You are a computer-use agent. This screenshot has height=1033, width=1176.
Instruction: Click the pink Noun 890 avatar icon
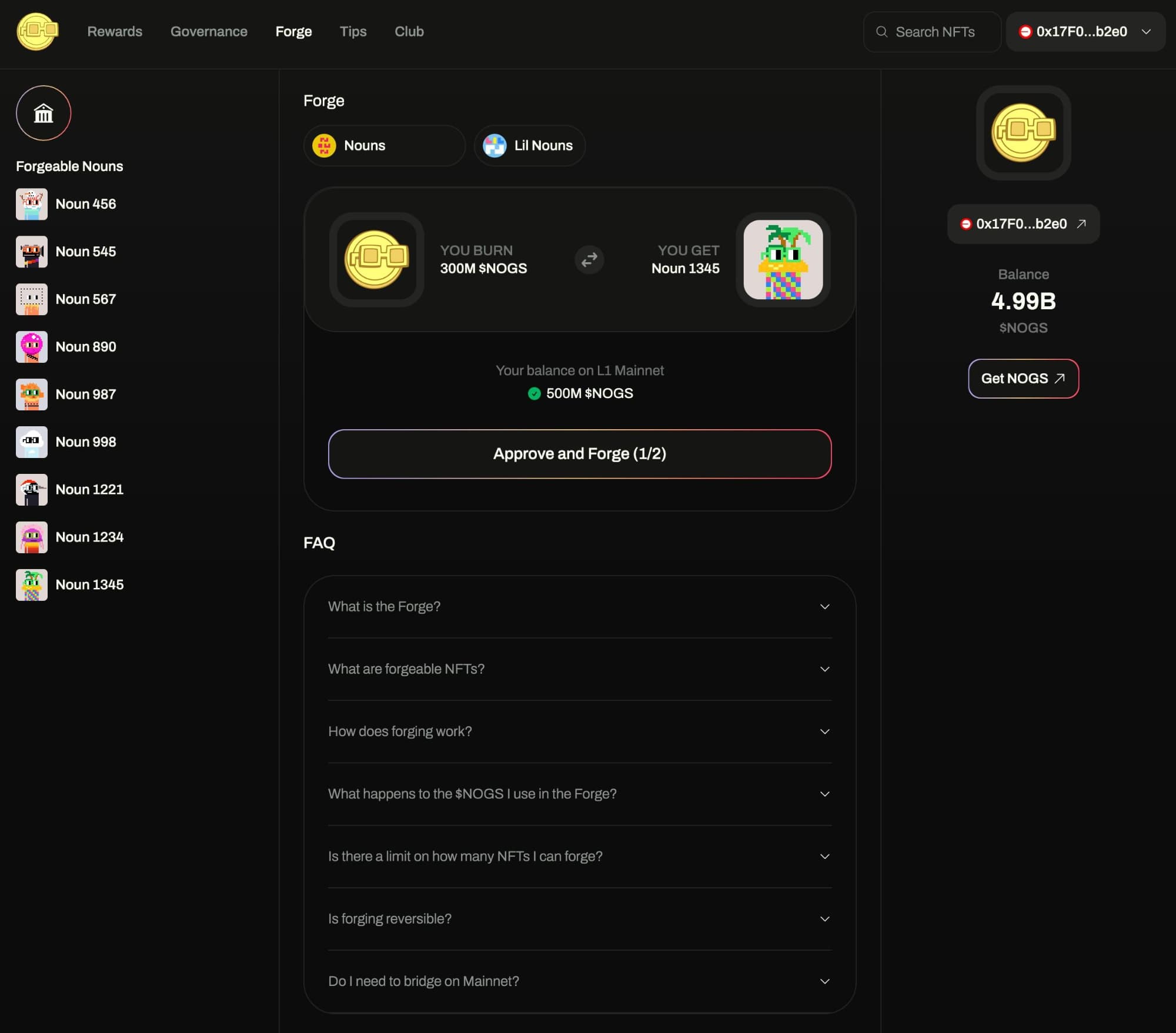click(32, 347)
